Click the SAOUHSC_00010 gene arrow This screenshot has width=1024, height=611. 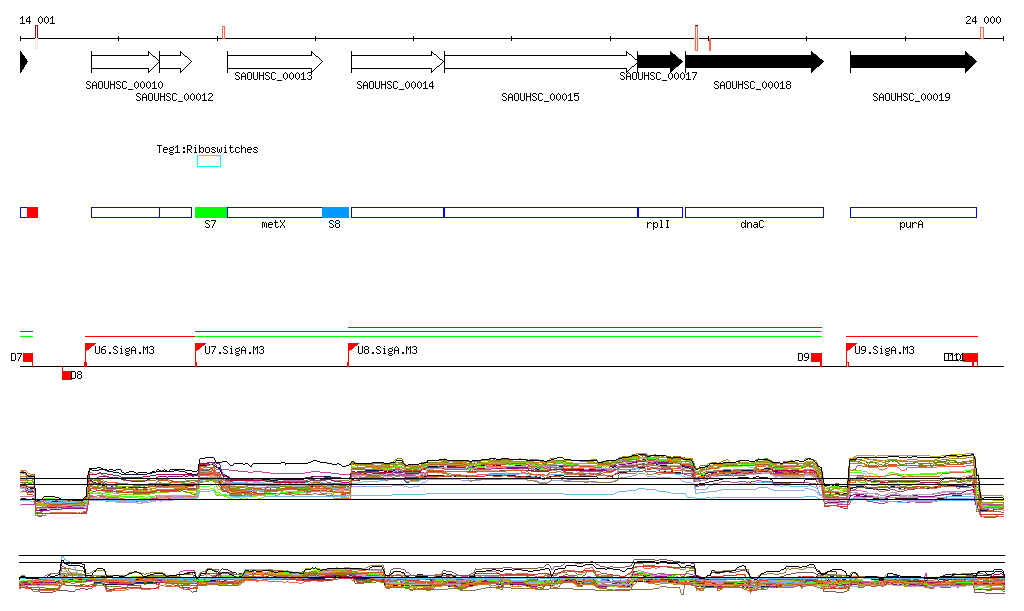pos(124,62)
